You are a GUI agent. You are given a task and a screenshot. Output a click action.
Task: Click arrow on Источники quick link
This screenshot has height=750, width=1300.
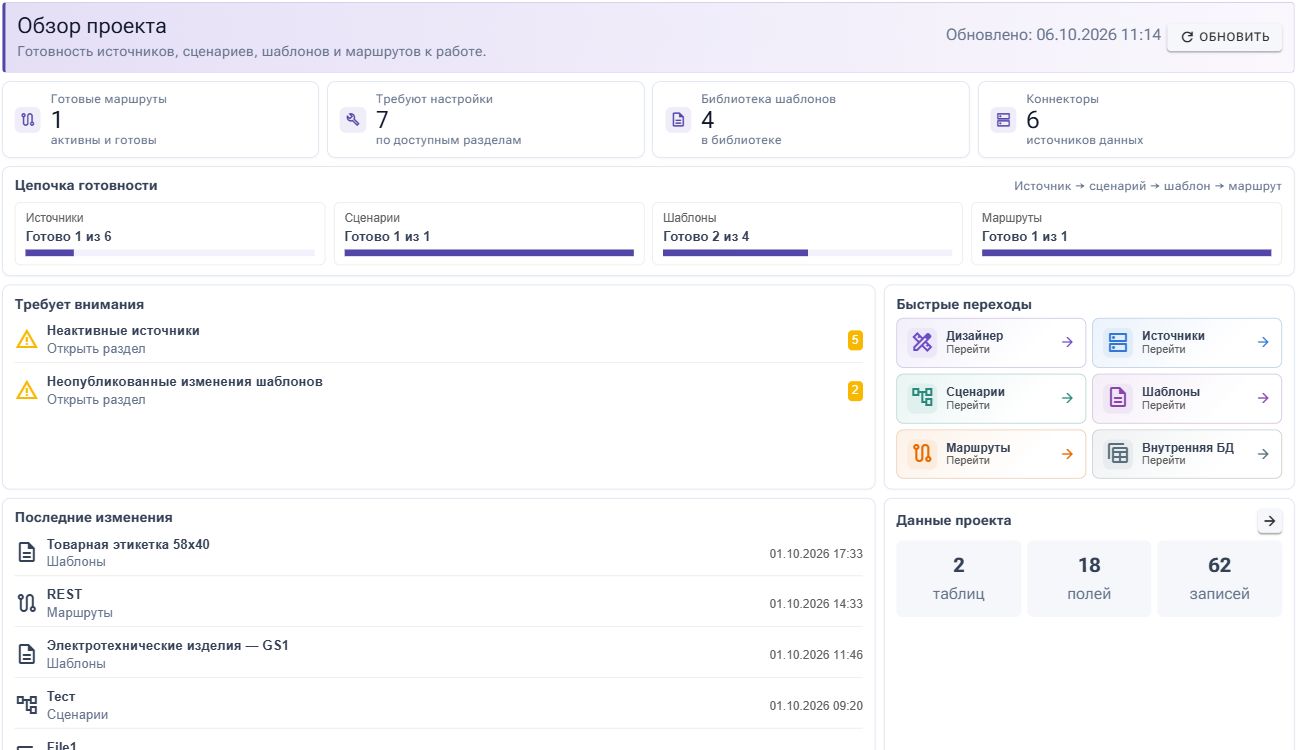click(1263, 342)
